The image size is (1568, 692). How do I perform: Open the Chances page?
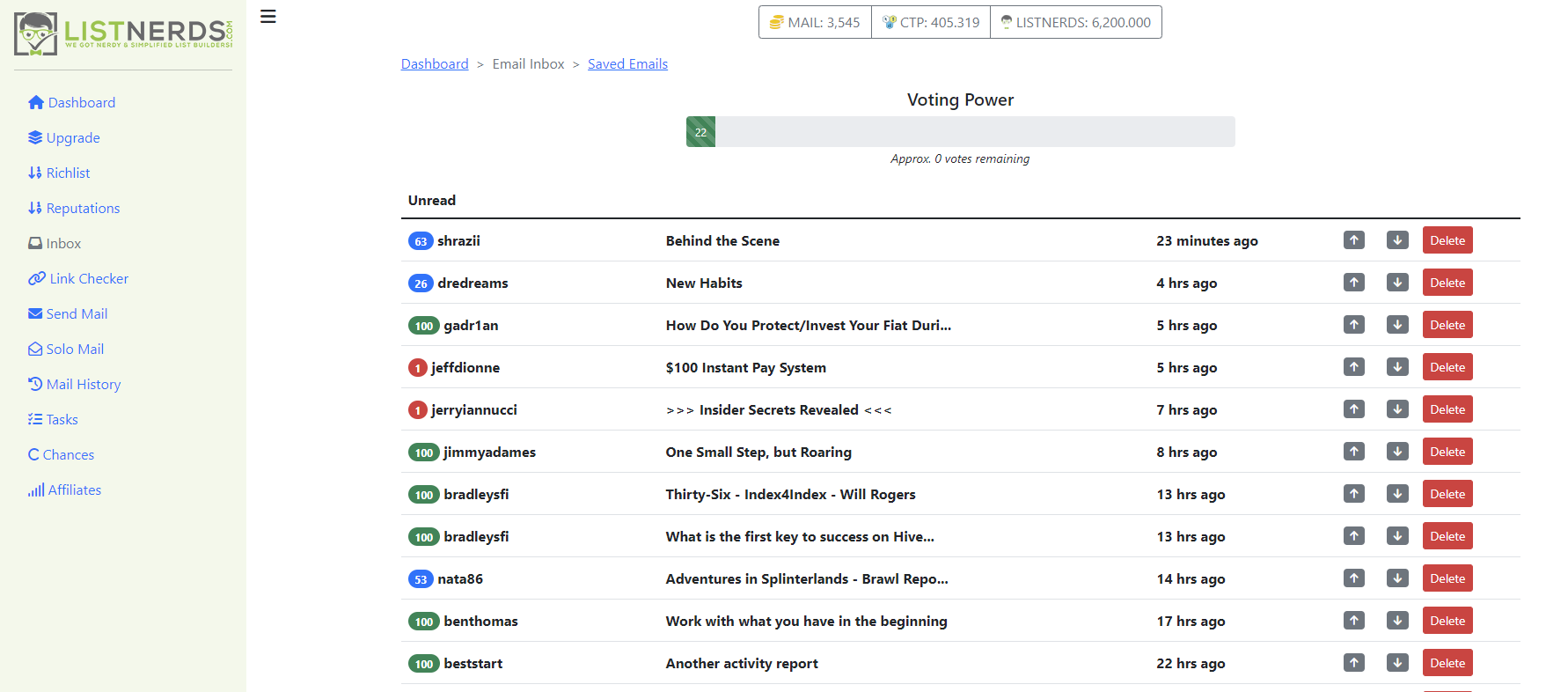pos(61,454)
